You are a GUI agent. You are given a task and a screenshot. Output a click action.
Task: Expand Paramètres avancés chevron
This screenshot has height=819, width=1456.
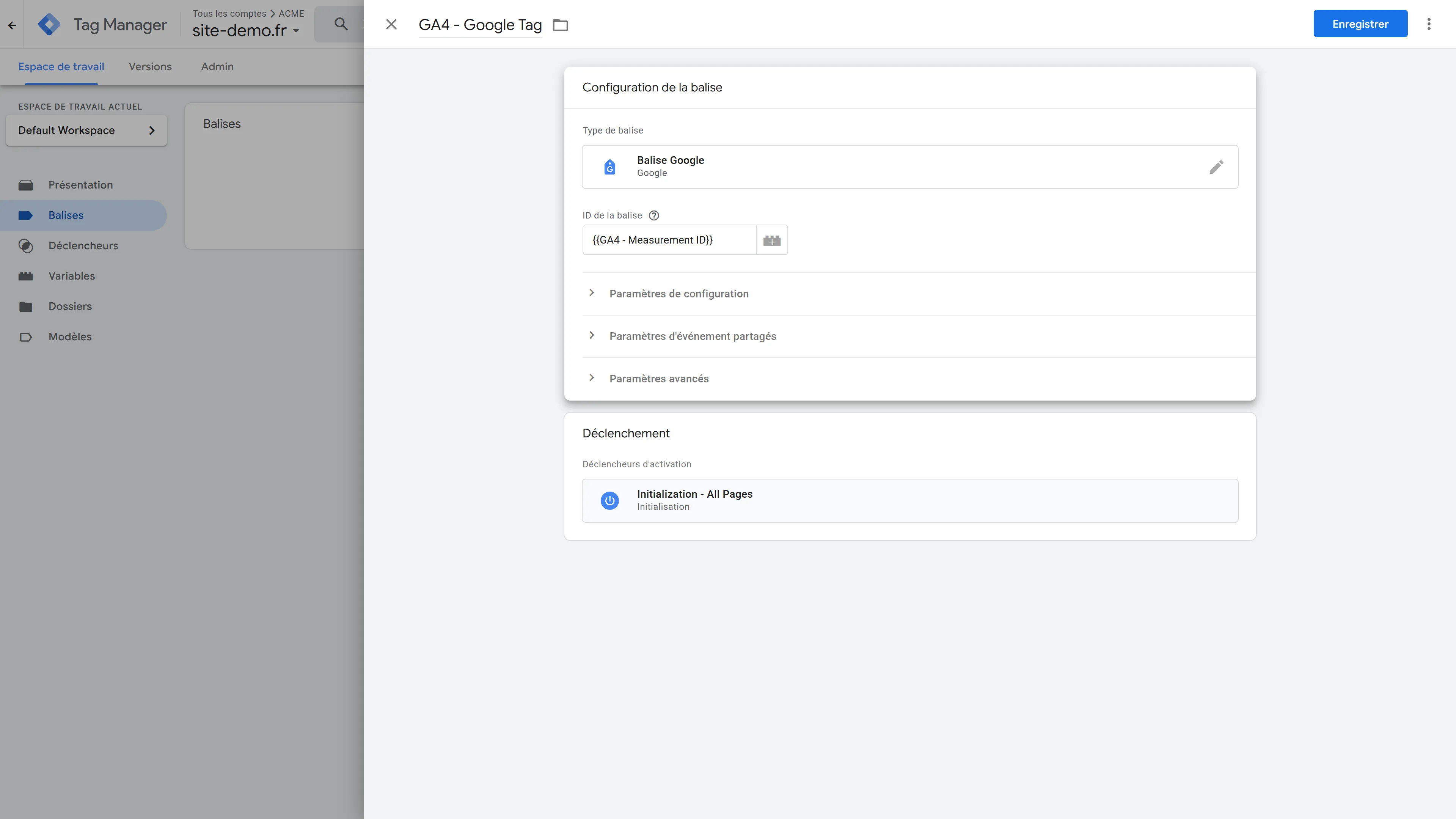591,377
